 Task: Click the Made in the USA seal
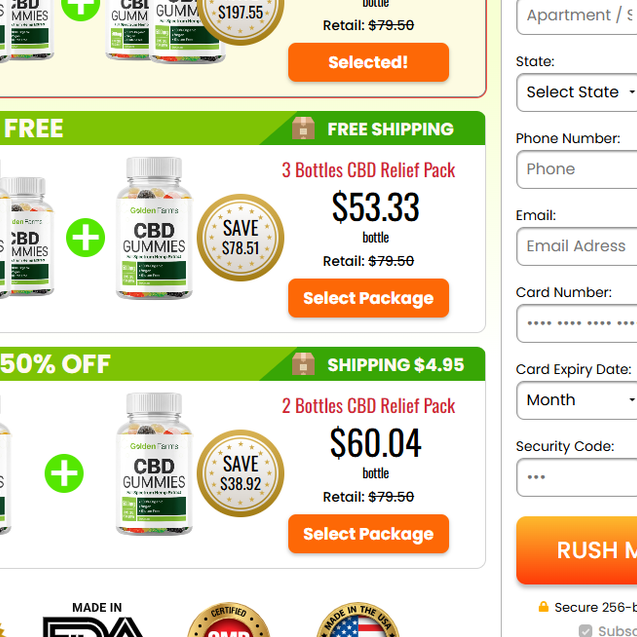pos(358,620)
